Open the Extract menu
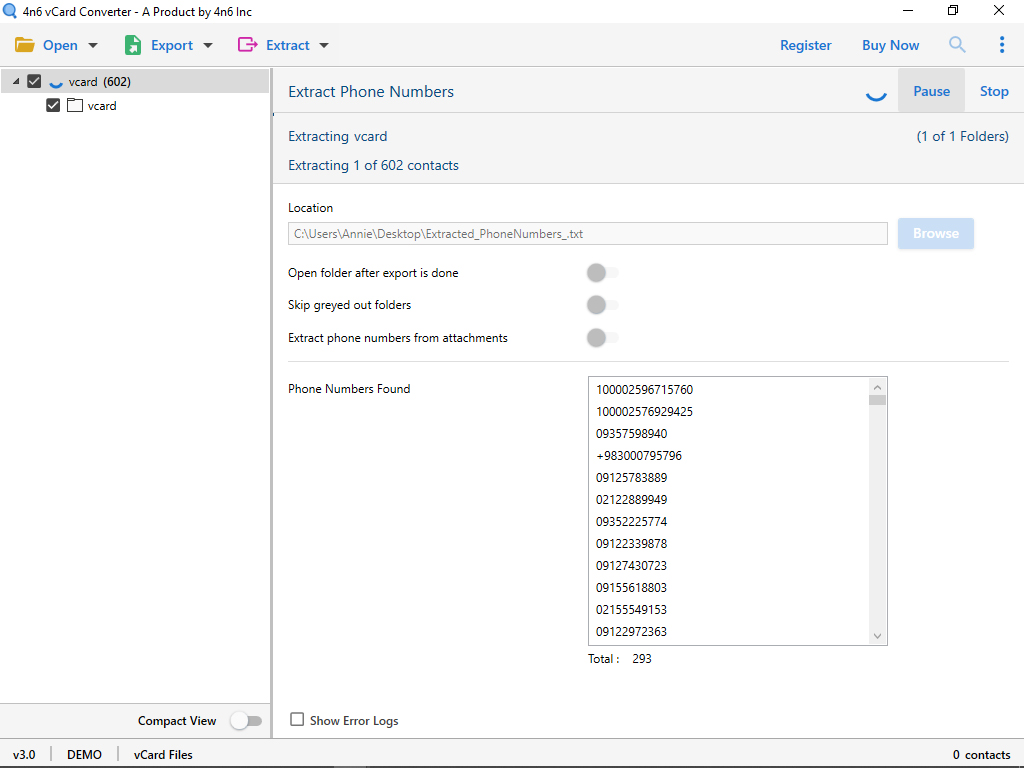 [x=287, y=45]
